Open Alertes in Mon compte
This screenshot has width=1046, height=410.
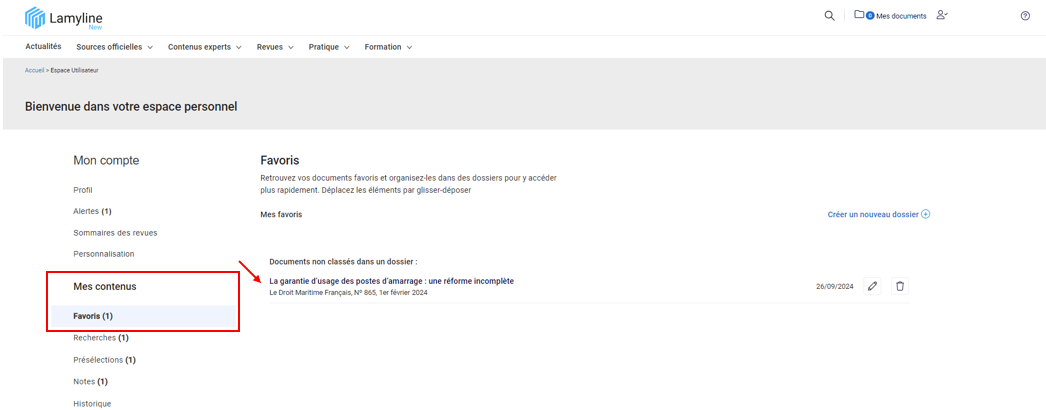coord(92,211)
